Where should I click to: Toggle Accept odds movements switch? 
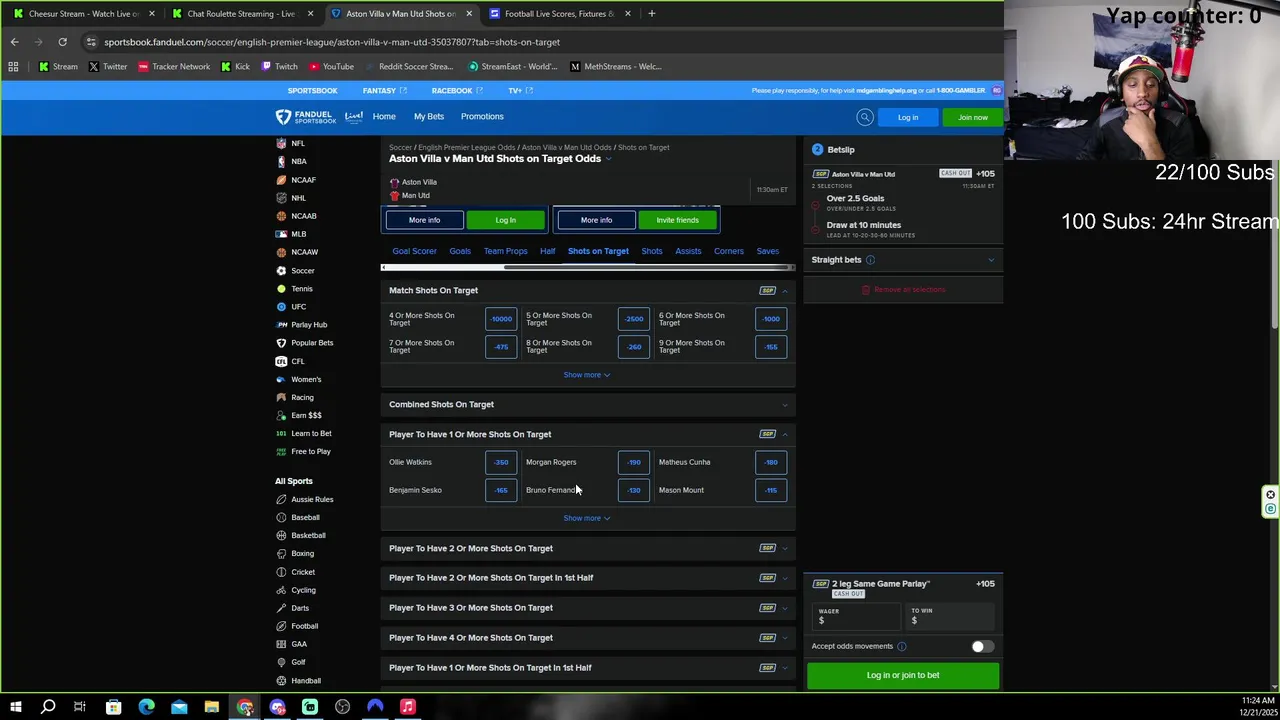pos(982,646)
